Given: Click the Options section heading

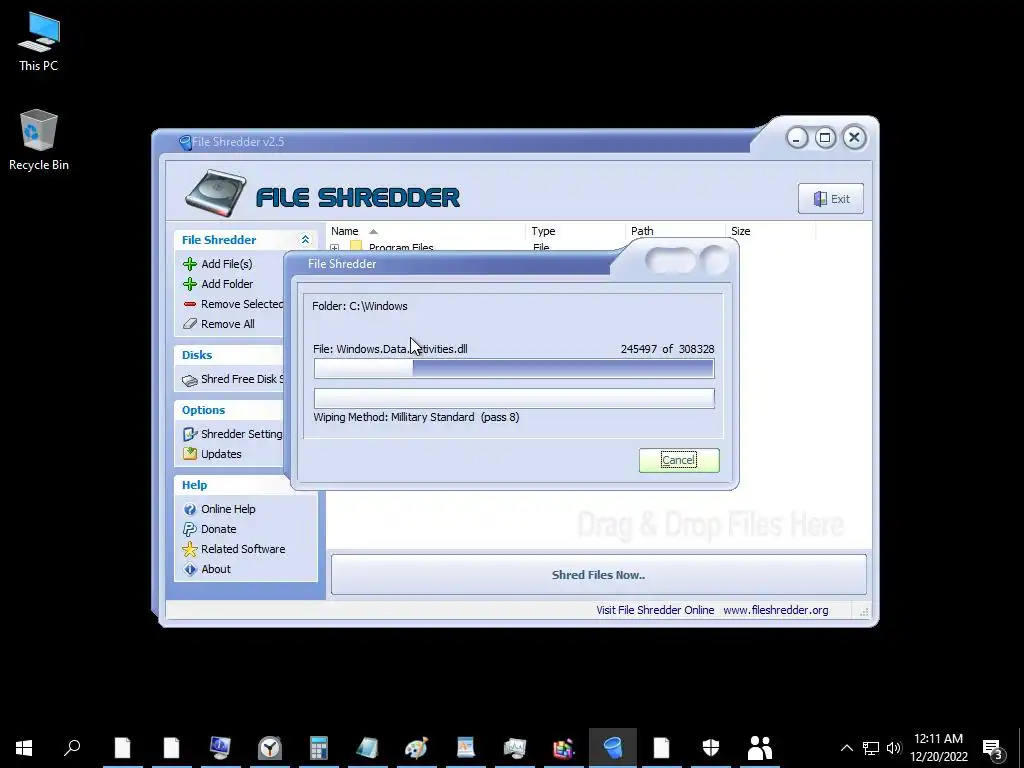Looking at the screenshot, I should (203, 410).
